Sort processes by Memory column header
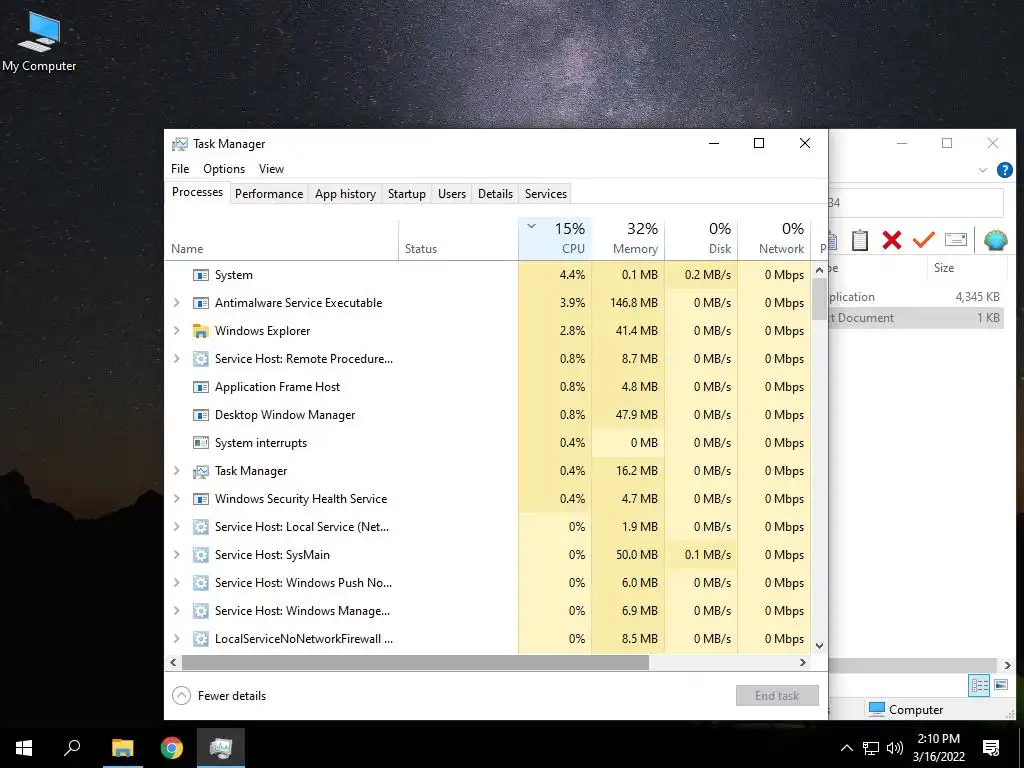The height and width of the screenshot is (768, 1024). point(628,238)
